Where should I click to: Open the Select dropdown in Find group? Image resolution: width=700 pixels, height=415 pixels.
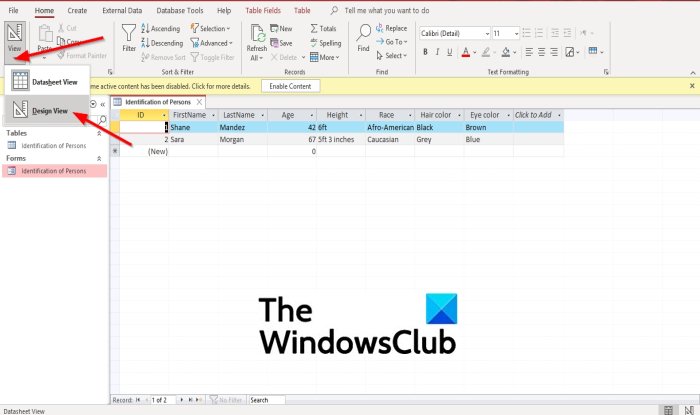pyautogui.click(x=392, y=56)
